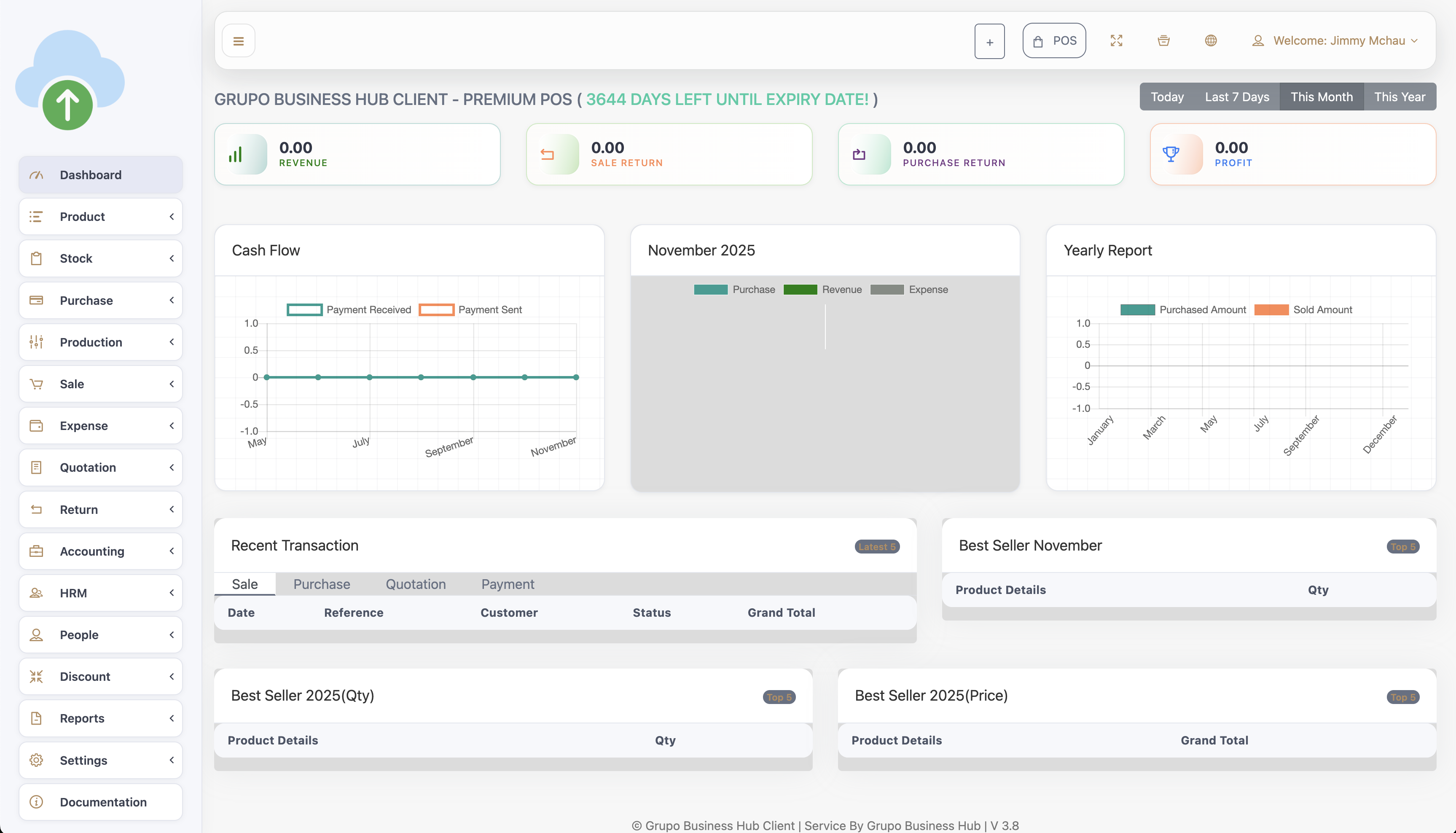Click the profit trophy icon

tap(1171, 153)
